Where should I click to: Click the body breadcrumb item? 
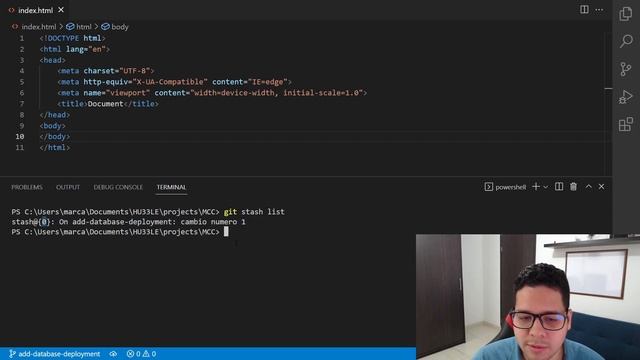115,27
